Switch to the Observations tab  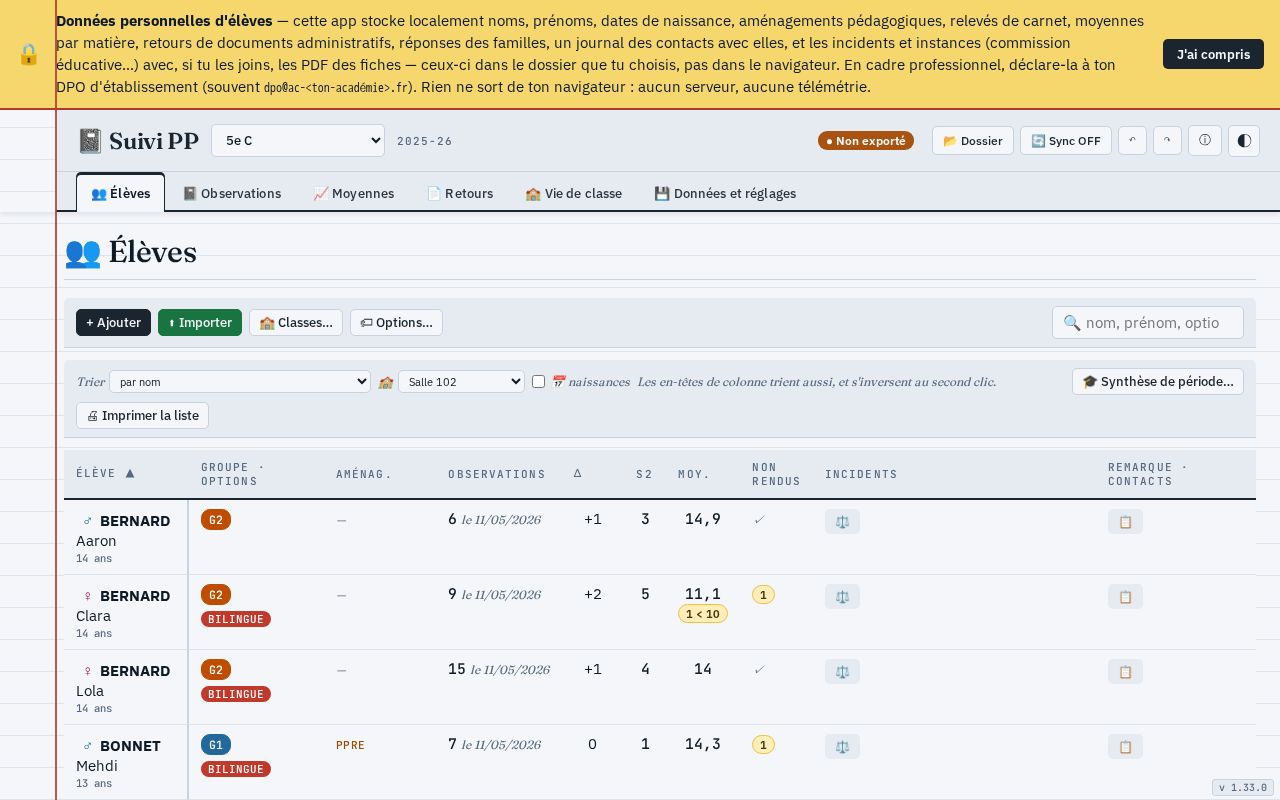[231, 194]
